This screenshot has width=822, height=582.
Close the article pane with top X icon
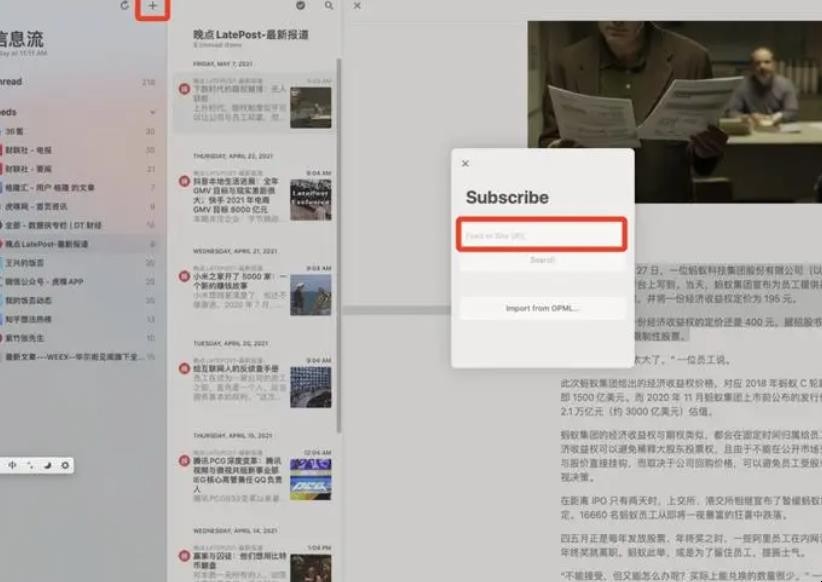[358, 6]
